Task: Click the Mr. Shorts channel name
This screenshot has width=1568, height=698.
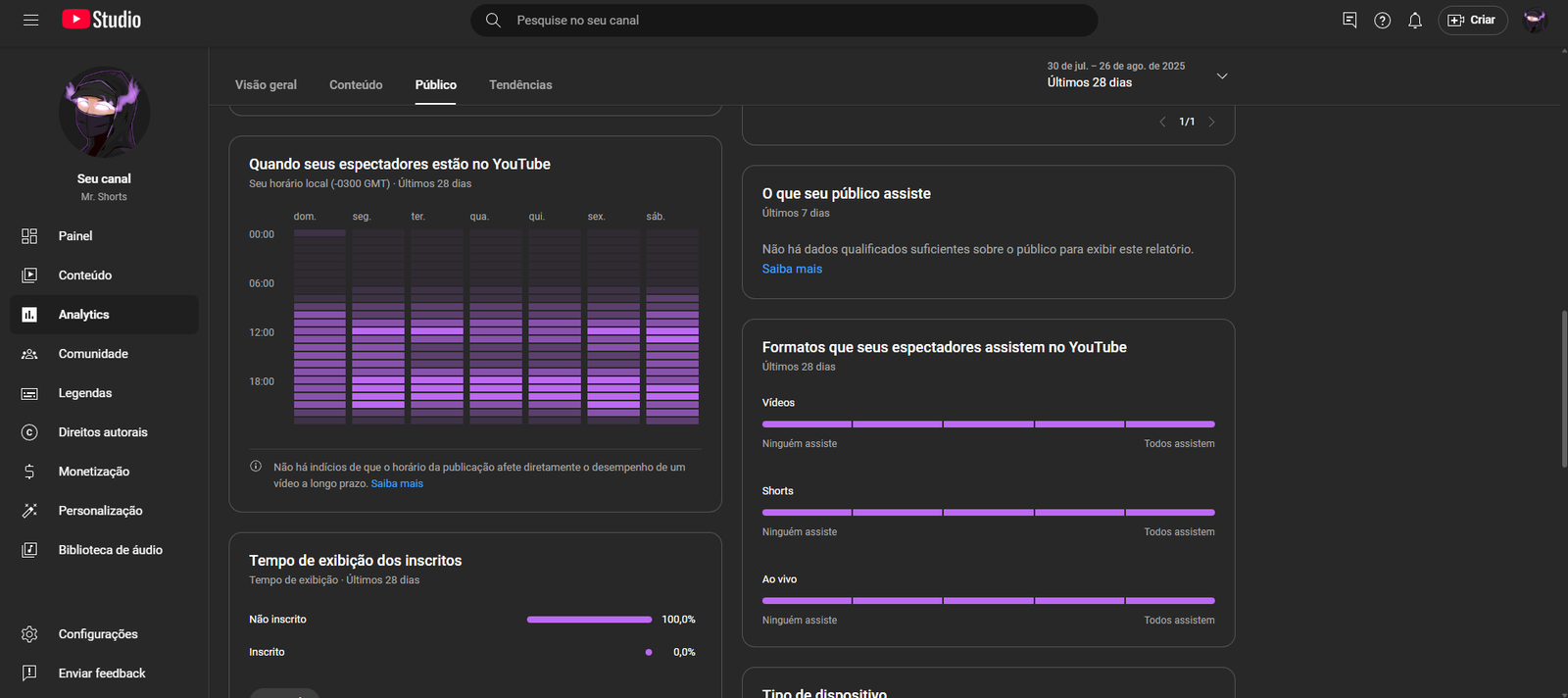Action: pos(104,197)
